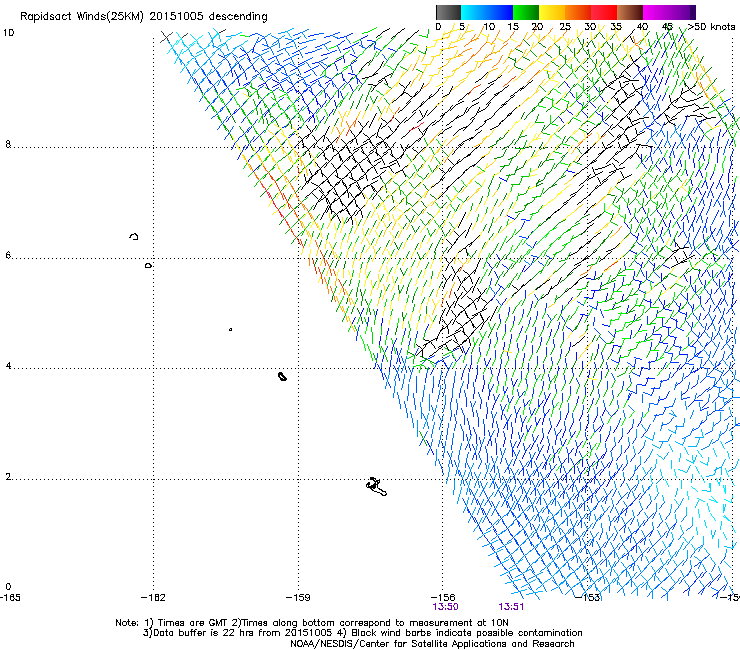Click the purple "13:51" time label

511,607
